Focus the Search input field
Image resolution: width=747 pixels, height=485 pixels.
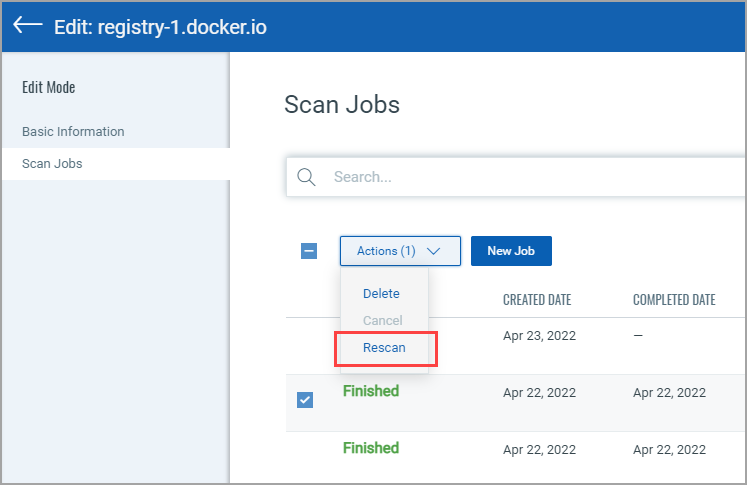tap(530, 177)
